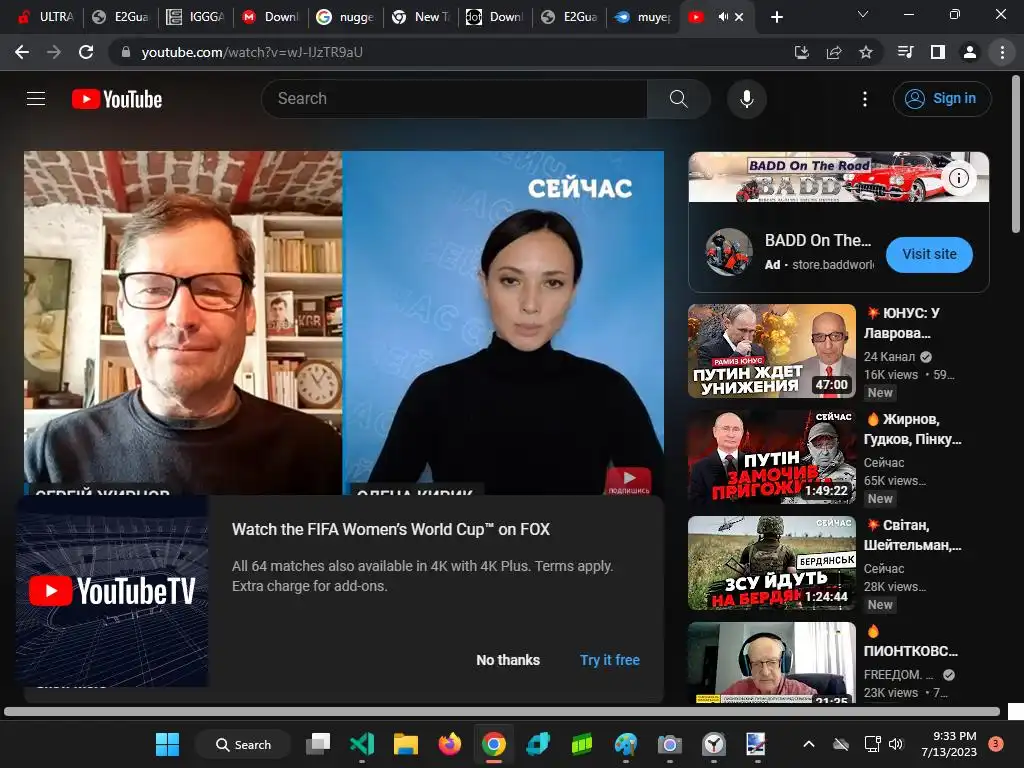Go to YouTube home via logo
This screenshot has width=1024, height=768.
[117, 99]
